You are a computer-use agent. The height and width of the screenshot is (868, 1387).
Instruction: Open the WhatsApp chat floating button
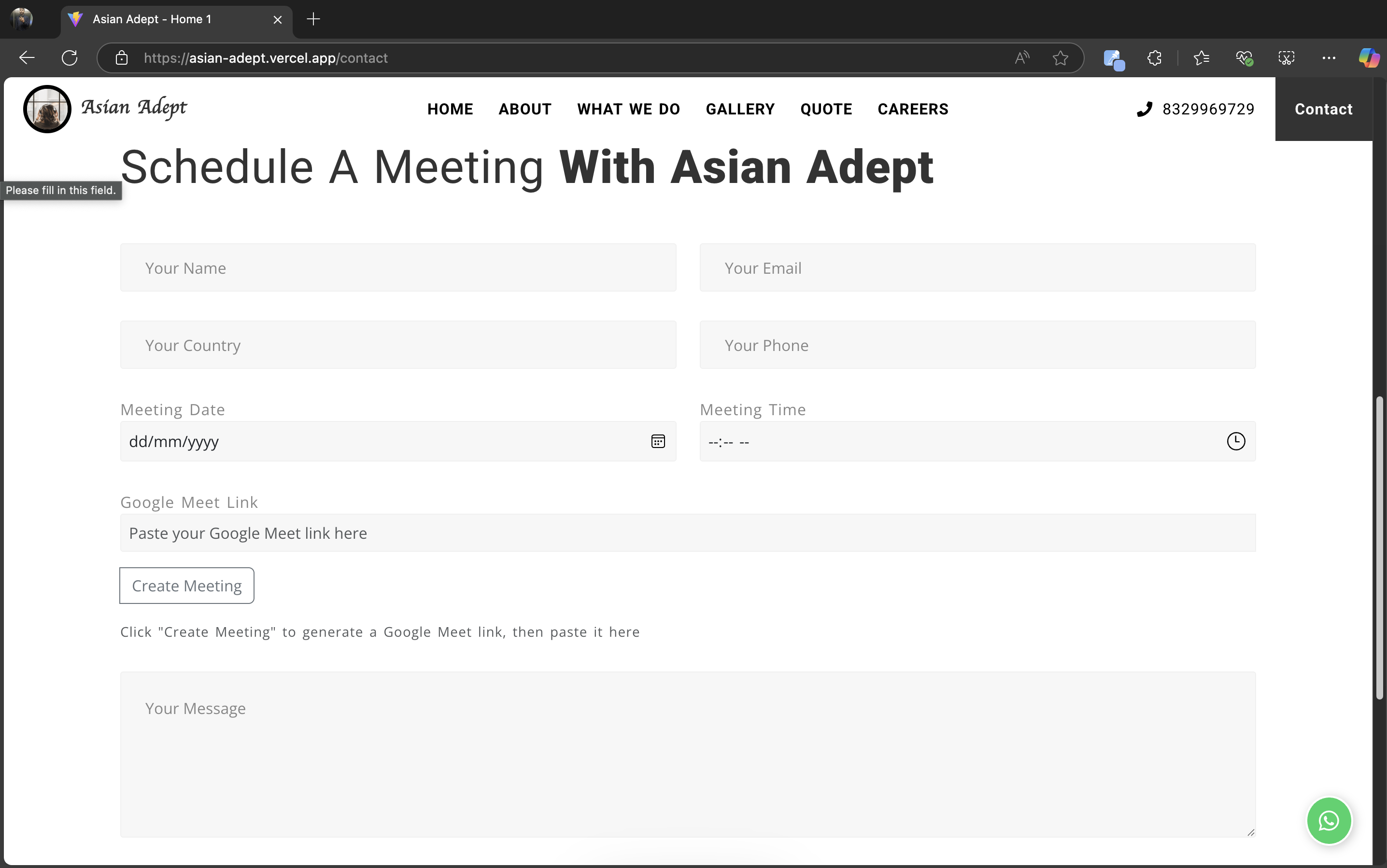tap(1329, 820)
